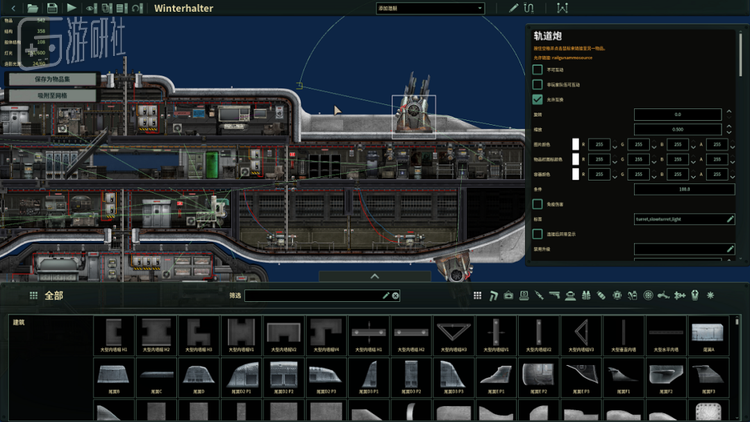Select the 建筑 category in entity list
750x422 pixels.
pyautogui.click(x=19, y=322)
